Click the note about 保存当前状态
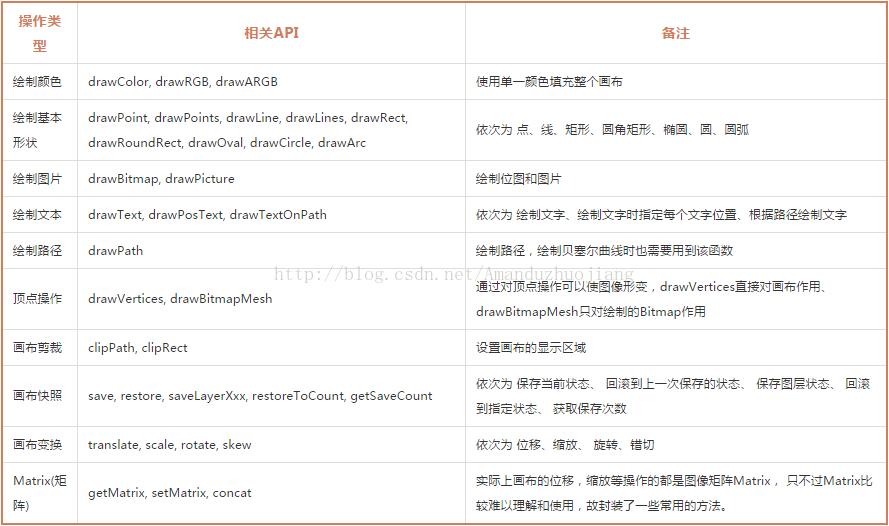889x526 pixels. tap(672, 396)
